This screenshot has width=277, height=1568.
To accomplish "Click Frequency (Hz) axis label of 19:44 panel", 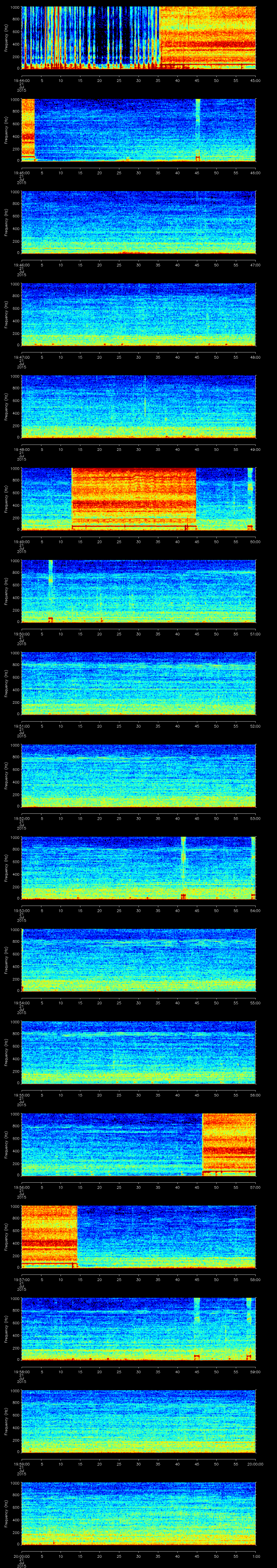I will [x=6, y=38].
